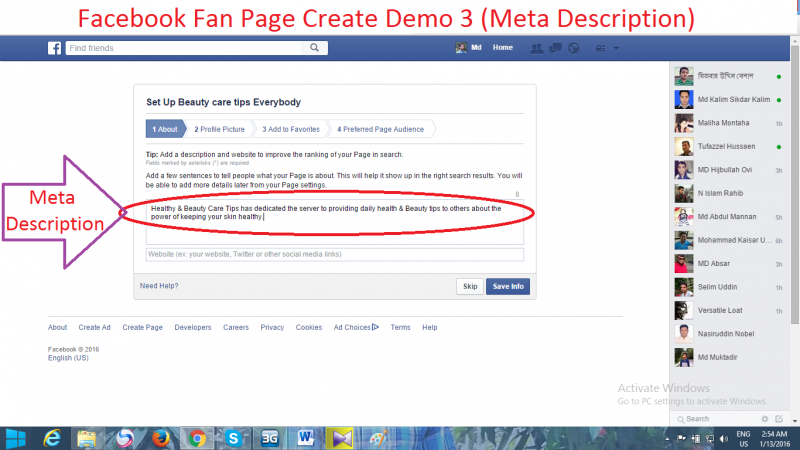
Task: Open chat with Versatile Loat
Action: click(x=729, y=310)
